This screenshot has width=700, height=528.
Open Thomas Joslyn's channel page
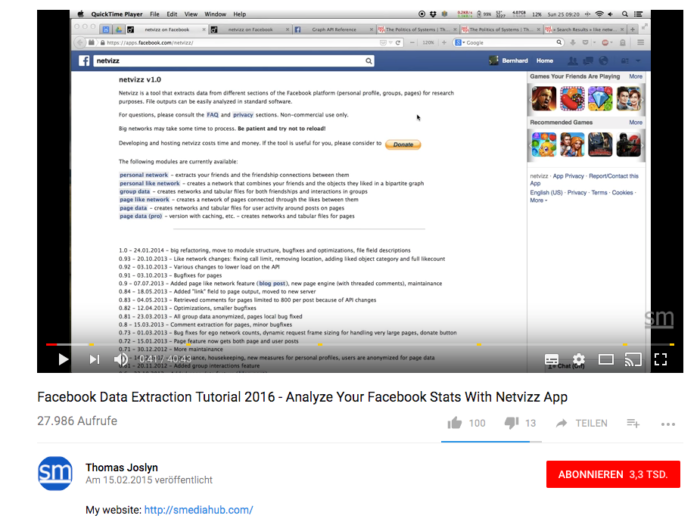point(121,467)
